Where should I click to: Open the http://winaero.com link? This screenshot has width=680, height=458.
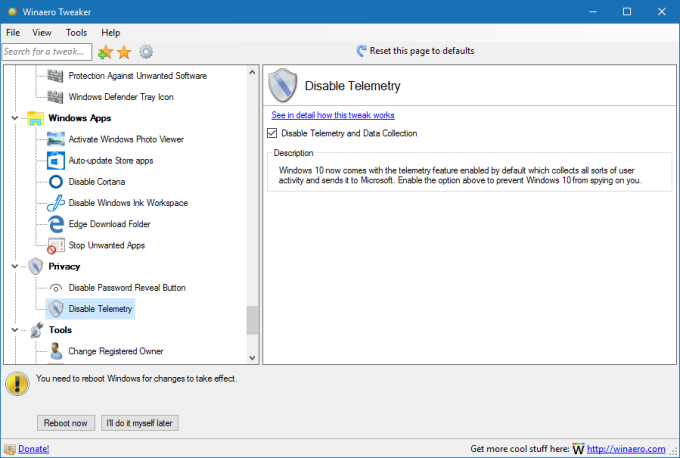click(626, 449)
